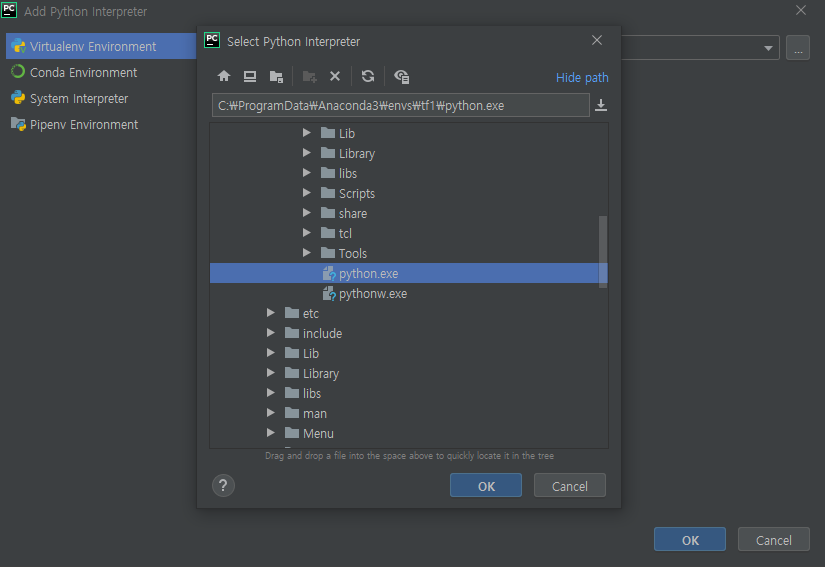This screenshot has height=567, width=825.
Task: Click the PyCharm logo in Add Python Interpreter window
Action: (9, 9)
